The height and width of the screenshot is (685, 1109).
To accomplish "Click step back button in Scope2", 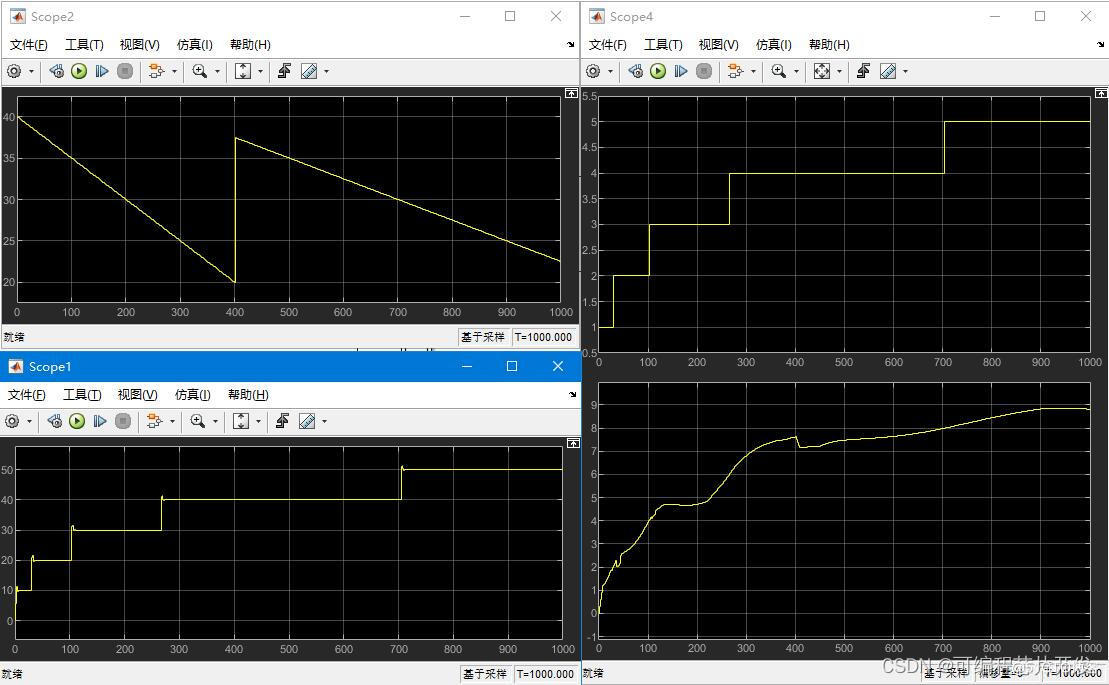I will click(57, 71).
